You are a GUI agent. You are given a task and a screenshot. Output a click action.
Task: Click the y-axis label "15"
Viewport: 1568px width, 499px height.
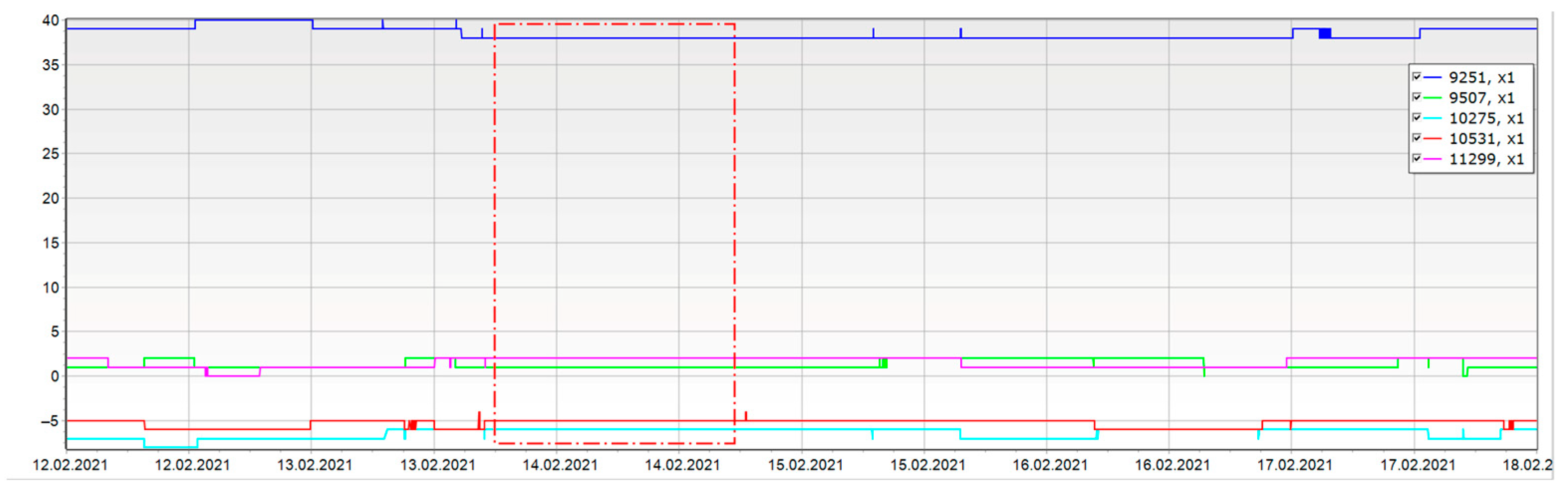50,243
